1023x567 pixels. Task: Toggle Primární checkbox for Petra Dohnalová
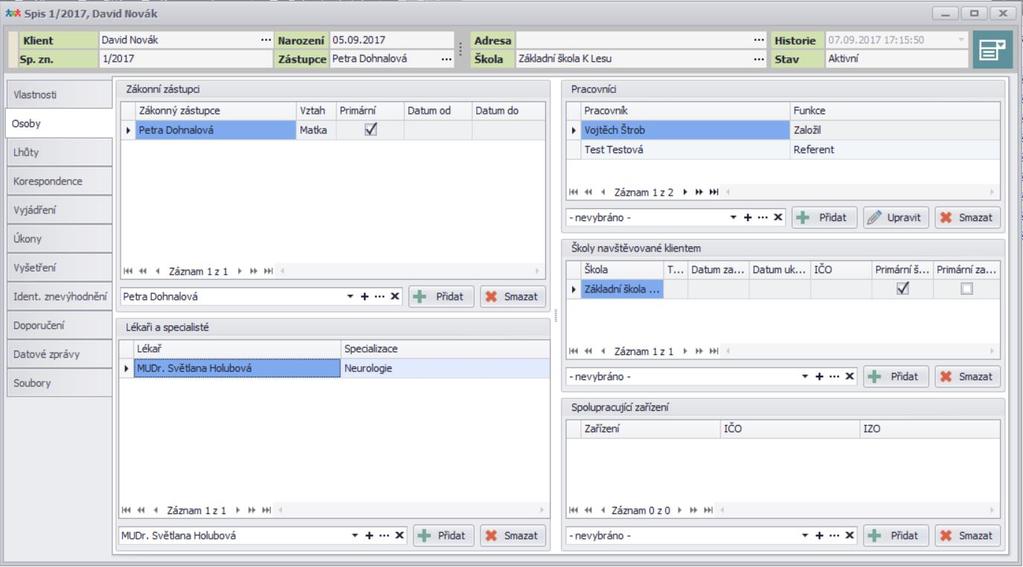pyautogui.click(x=371, y=130)
